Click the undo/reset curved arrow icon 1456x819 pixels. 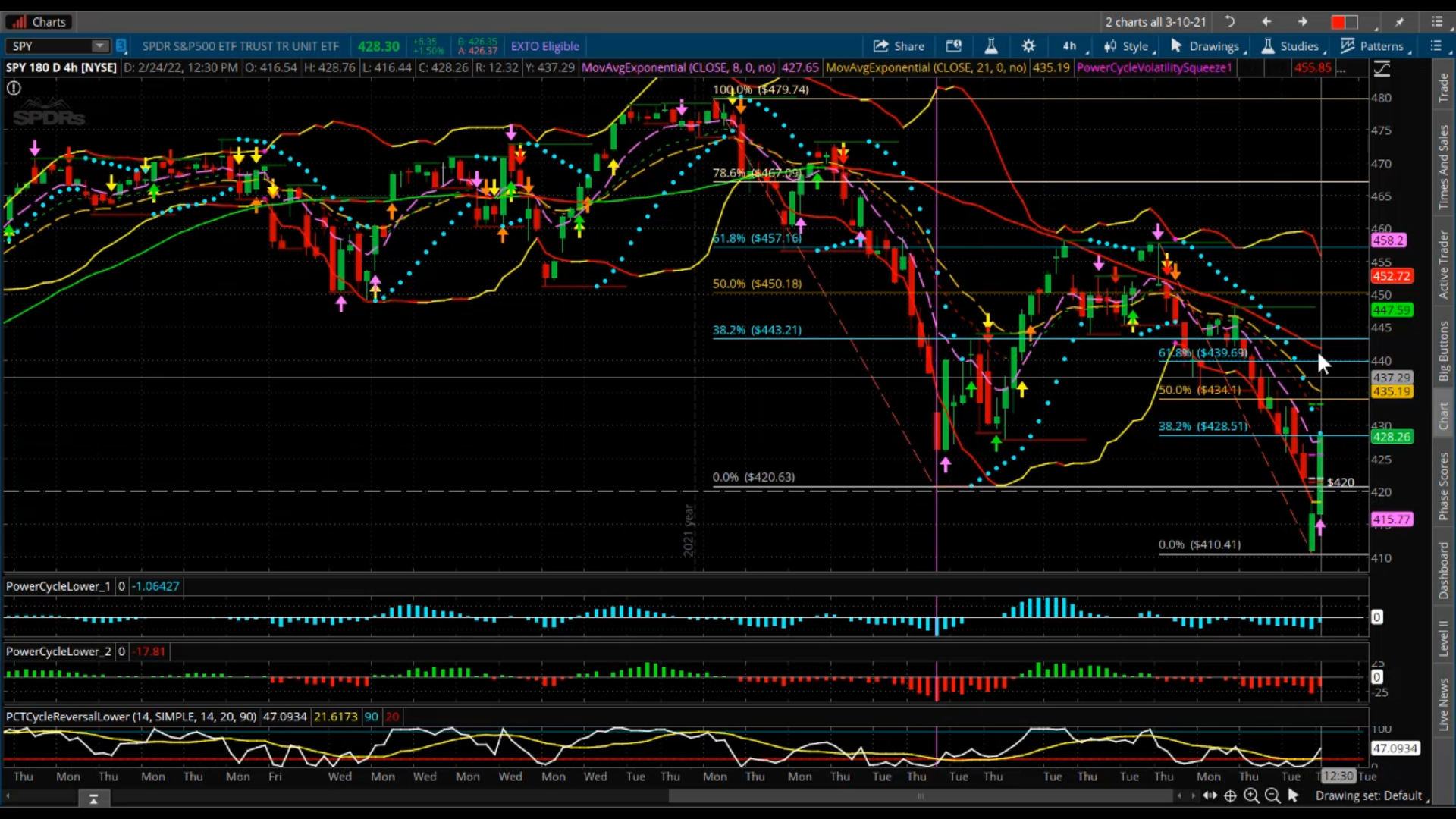[1230, 22]
